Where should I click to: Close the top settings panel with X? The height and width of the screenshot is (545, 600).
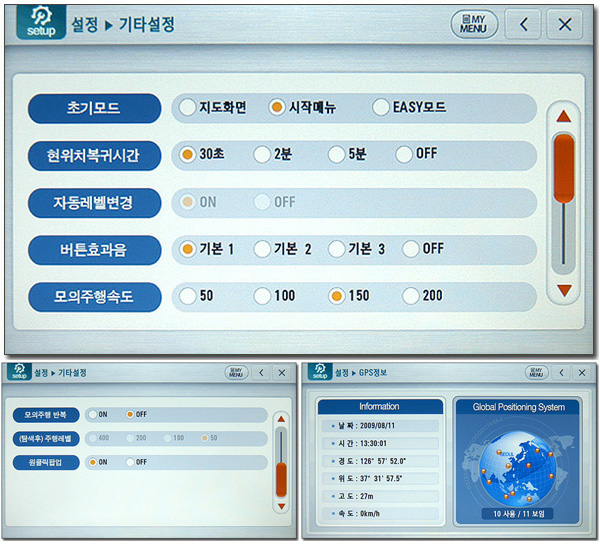pos(567,25)
